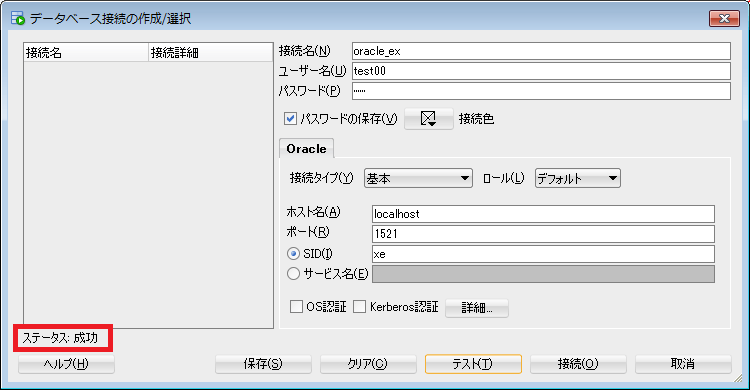Click the 保存 button

click(263, 364)
